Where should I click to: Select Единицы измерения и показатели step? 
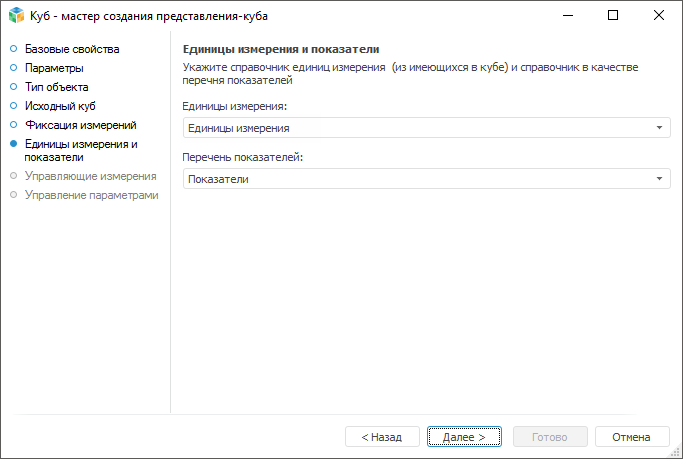coord(81,150)
